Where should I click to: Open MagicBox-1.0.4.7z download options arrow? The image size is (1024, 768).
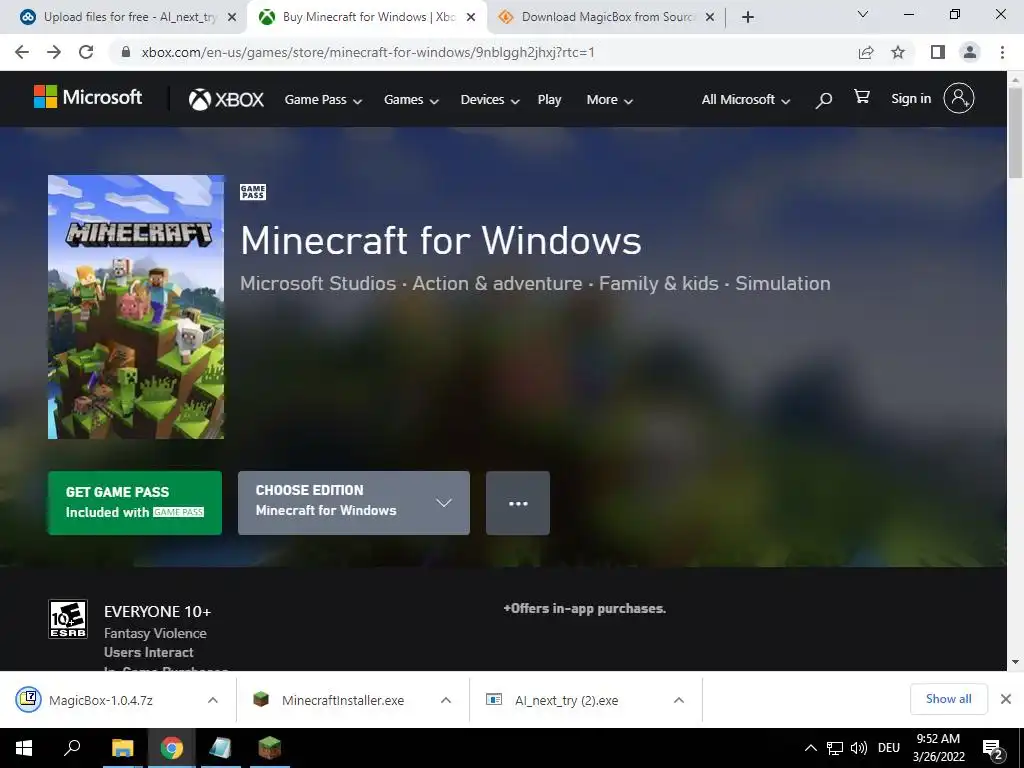212,700
